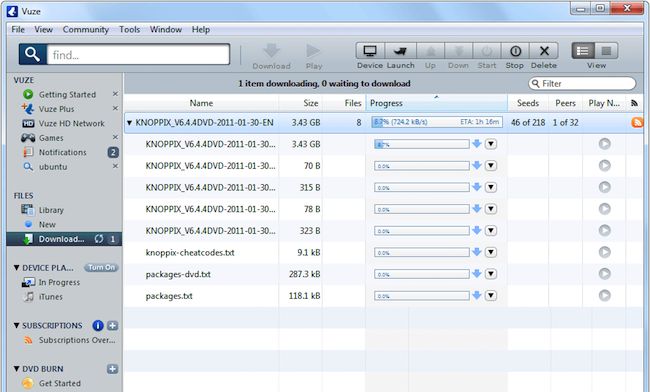Select the Downloading sidebar entry
Screen dimensions: 650x392
pyautogui.click(x=64, y=239)
